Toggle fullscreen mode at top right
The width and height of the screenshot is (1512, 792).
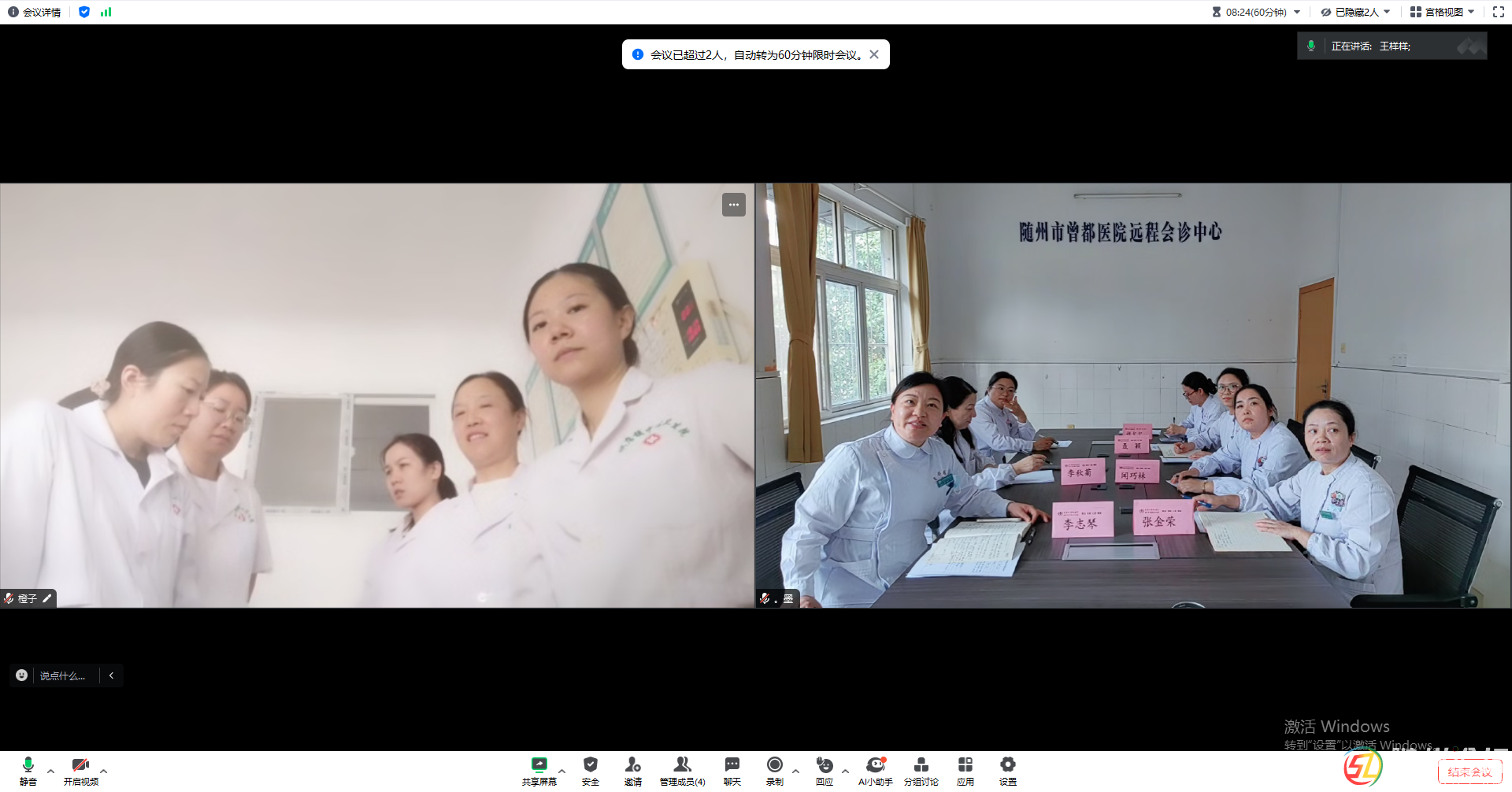(x=1498, y=12)
